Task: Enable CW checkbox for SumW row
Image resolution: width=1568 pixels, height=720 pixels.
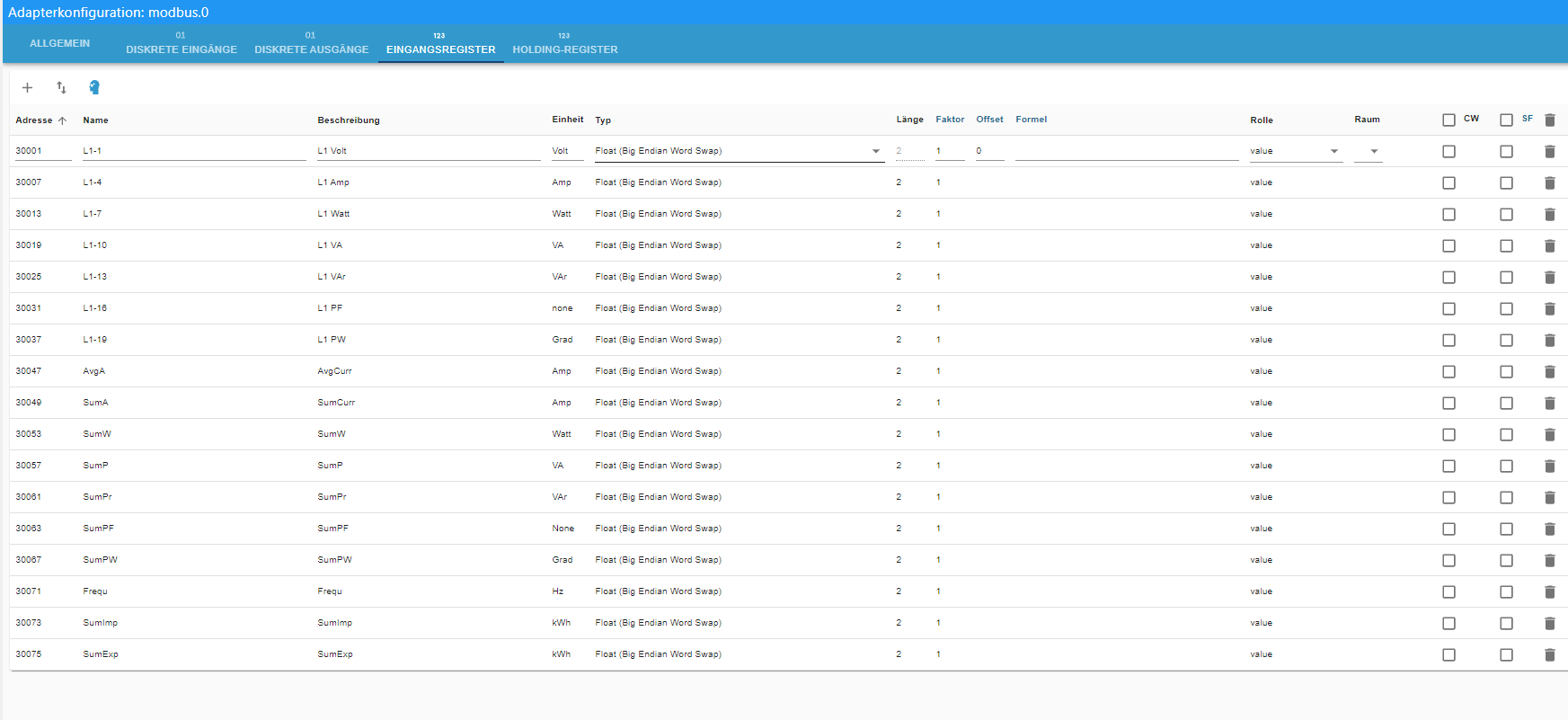Action: [x=1448, y=434]
